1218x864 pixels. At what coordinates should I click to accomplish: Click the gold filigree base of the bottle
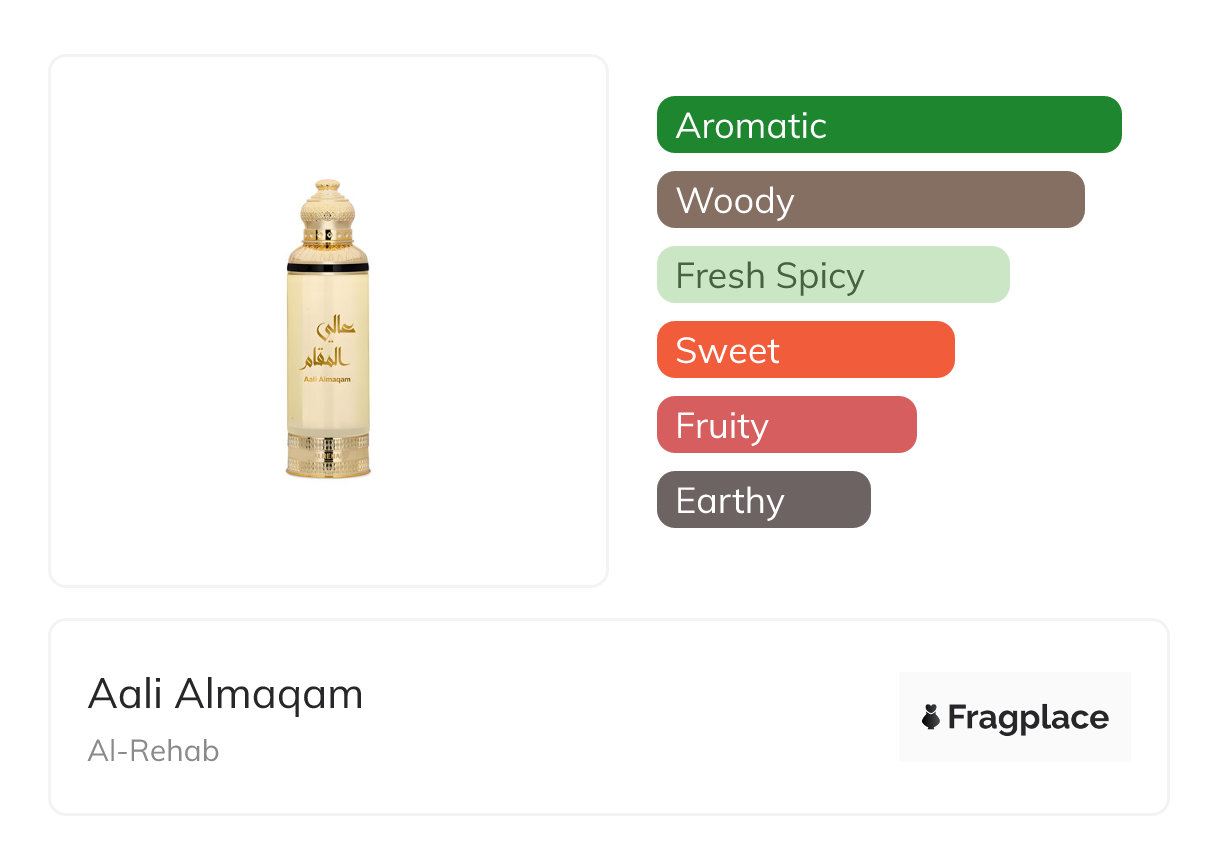pyautogui.click(x=328, y=455)
